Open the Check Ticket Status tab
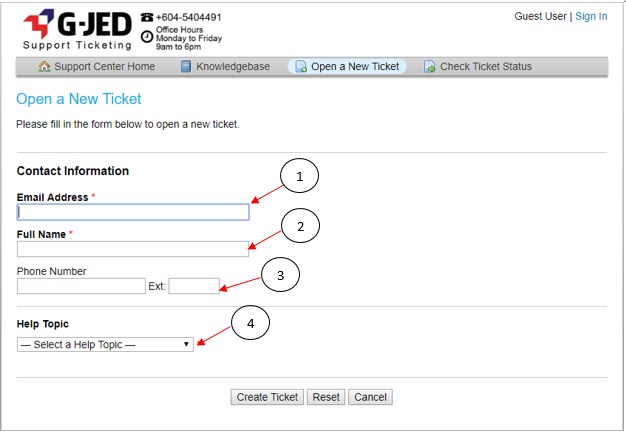This screenshot has width=626, height=433. point(485,67)
